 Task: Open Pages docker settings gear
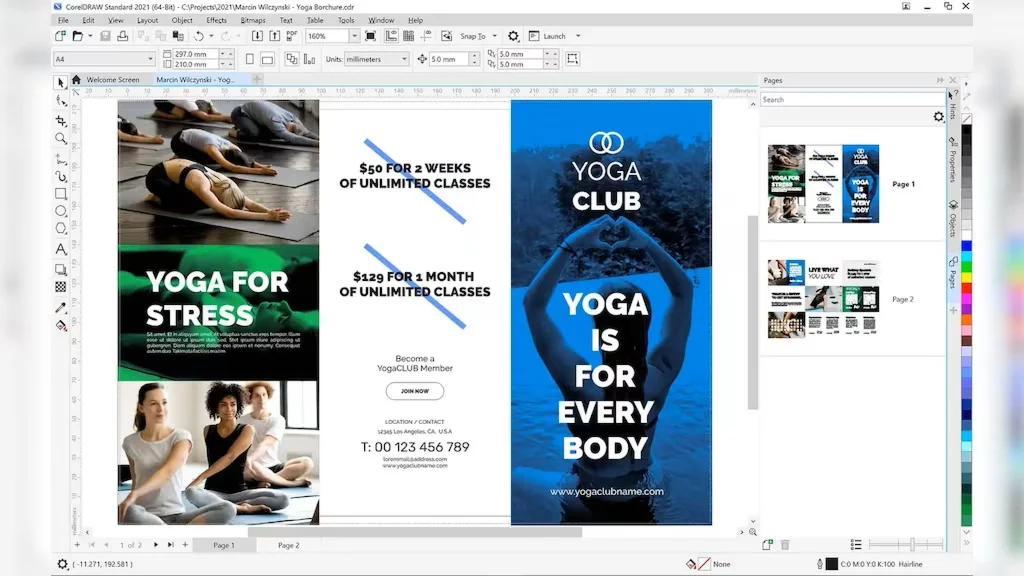[938, 116]
